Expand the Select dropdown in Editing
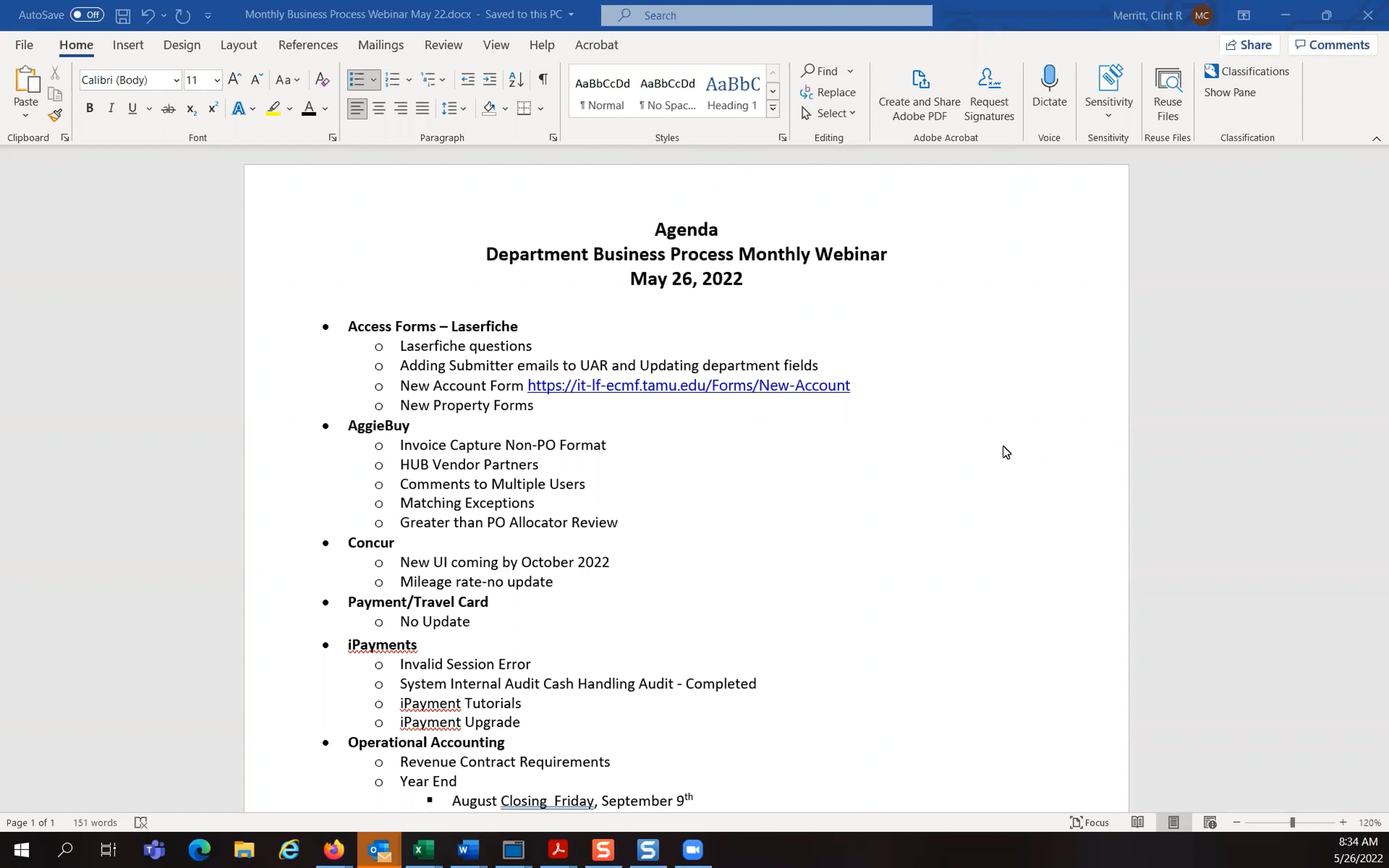 click(828, 113)
